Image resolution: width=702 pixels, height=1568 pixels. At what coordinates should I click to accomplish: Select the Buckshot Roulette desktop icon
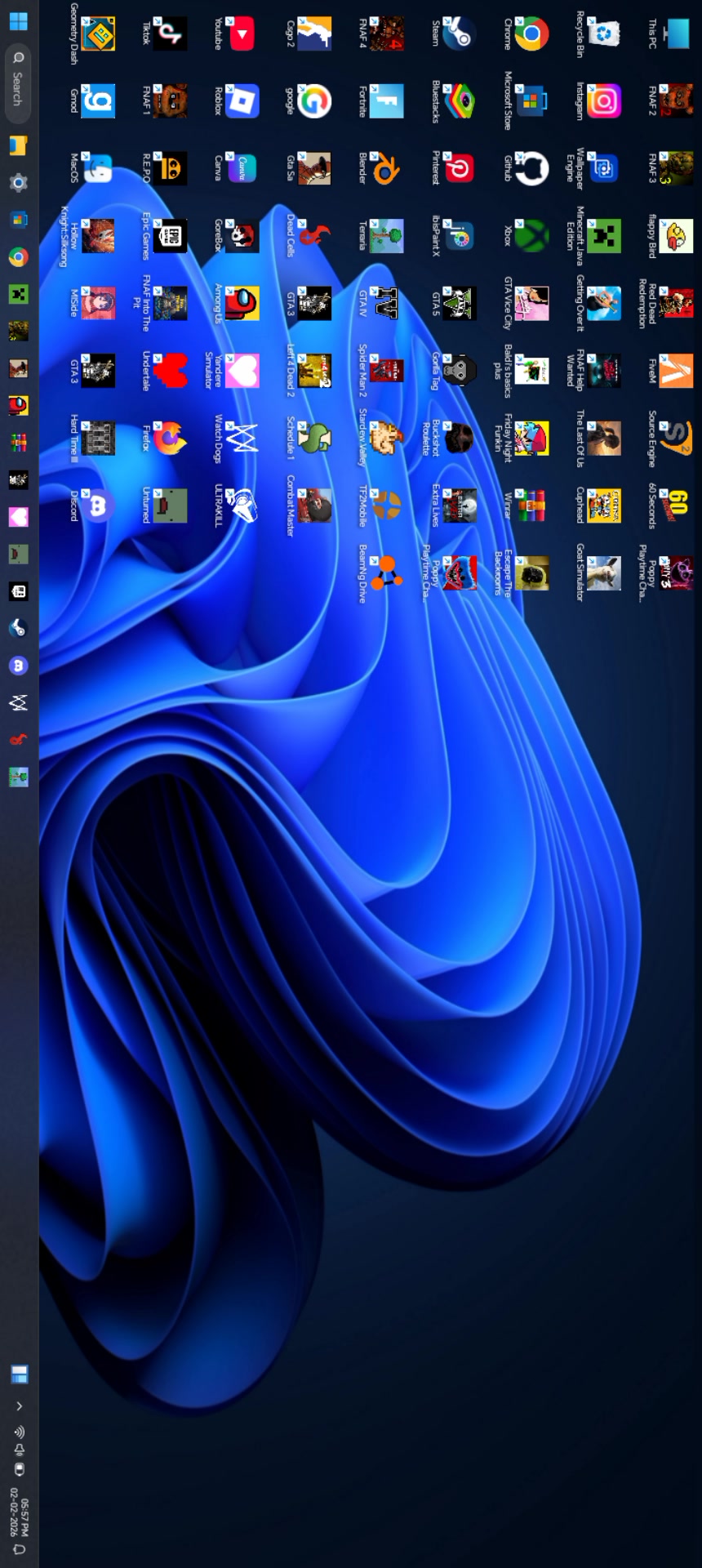point(459,439)
